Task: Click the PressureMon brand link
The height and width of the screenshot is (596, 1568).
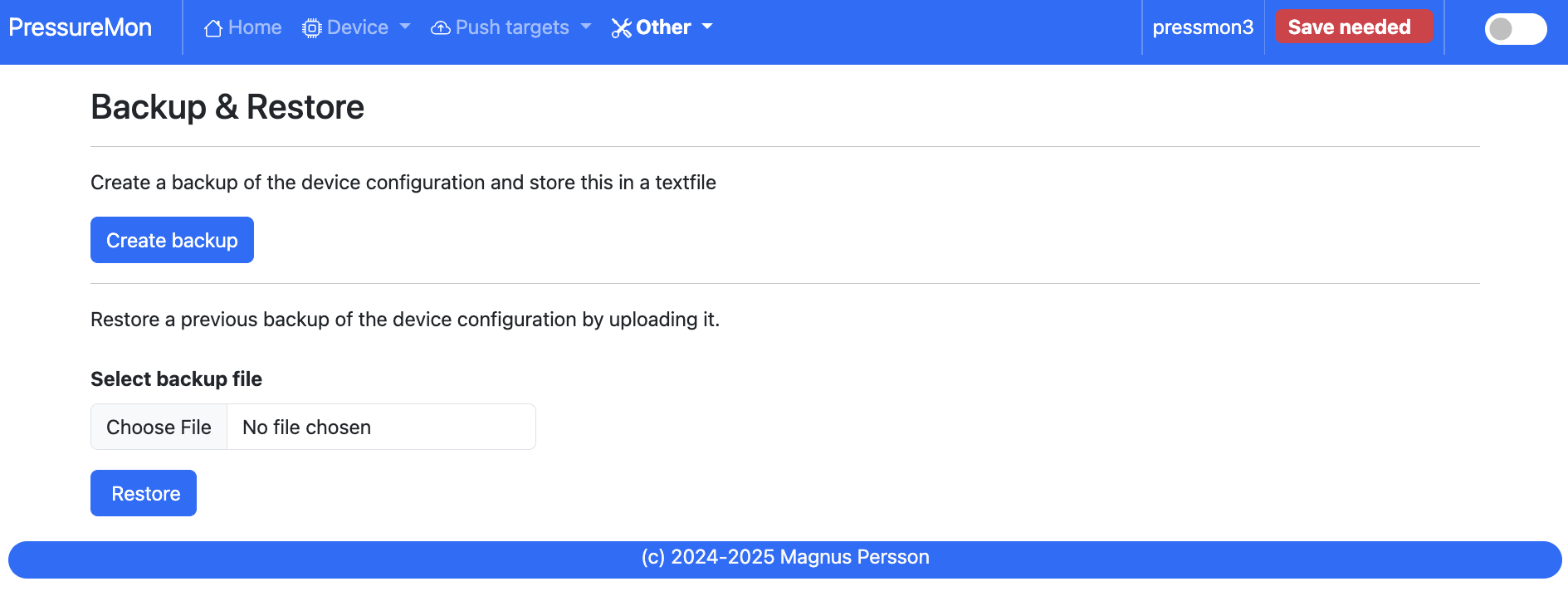Action: tap(81, 27)
